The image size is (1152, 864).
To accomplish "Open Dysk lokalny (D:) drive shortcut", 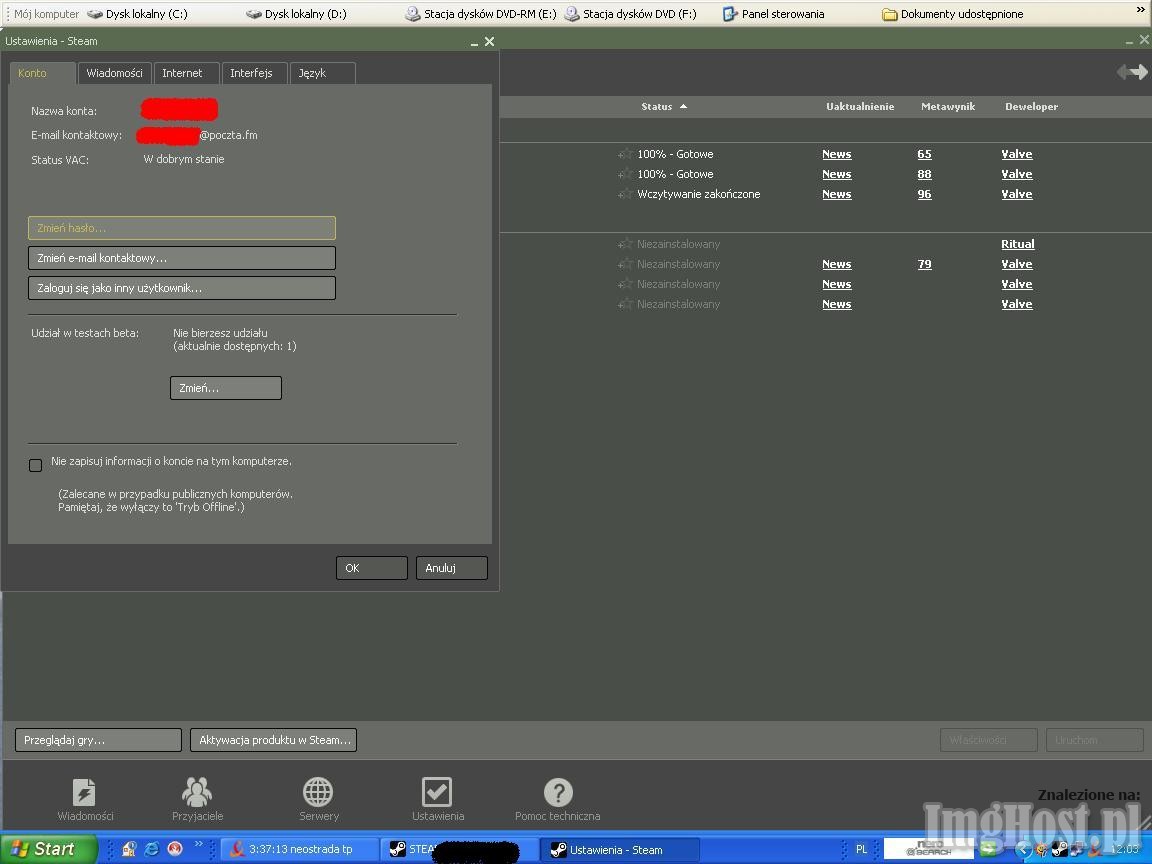I will click(x=296, y=14).
